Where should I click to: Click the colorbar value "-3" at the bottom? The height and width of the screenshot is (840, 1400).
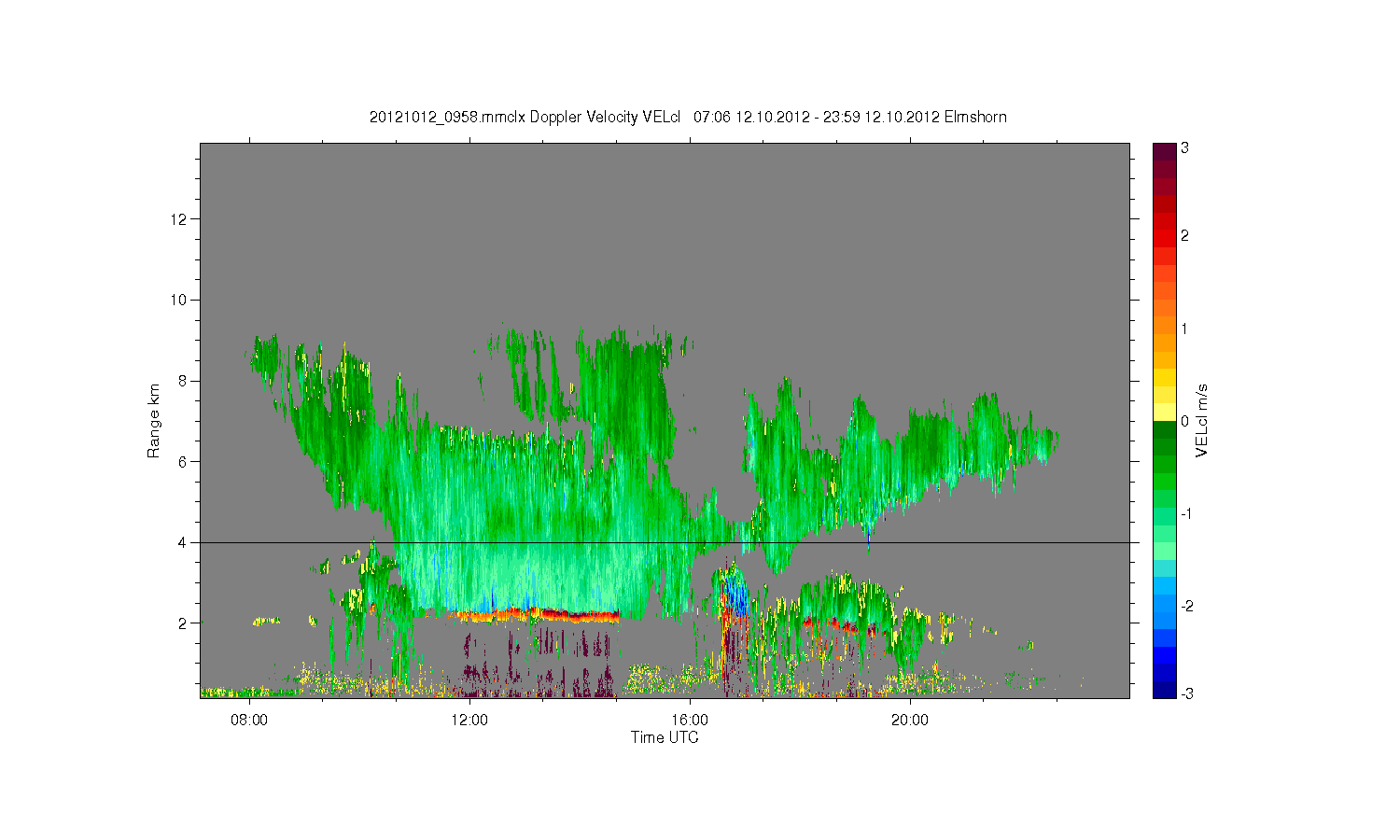[1186, 693]
